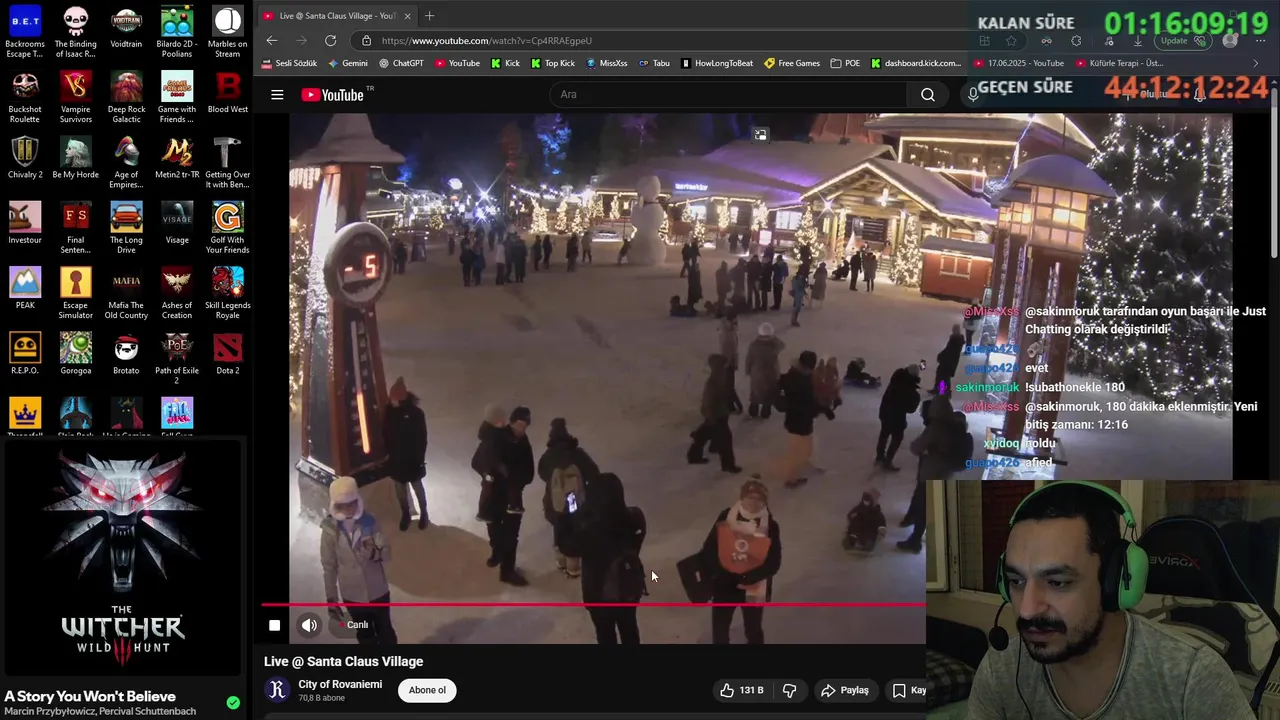This screenshot has width=1280, height=720.
Task: Show more bookmarks with the overflow chevron
Action: (x=1256, y=63)
